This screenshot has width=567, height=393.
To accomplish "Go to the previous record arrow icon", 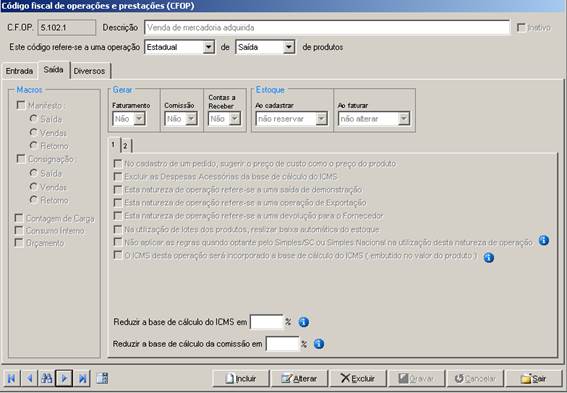I will [x=29, y=379].
